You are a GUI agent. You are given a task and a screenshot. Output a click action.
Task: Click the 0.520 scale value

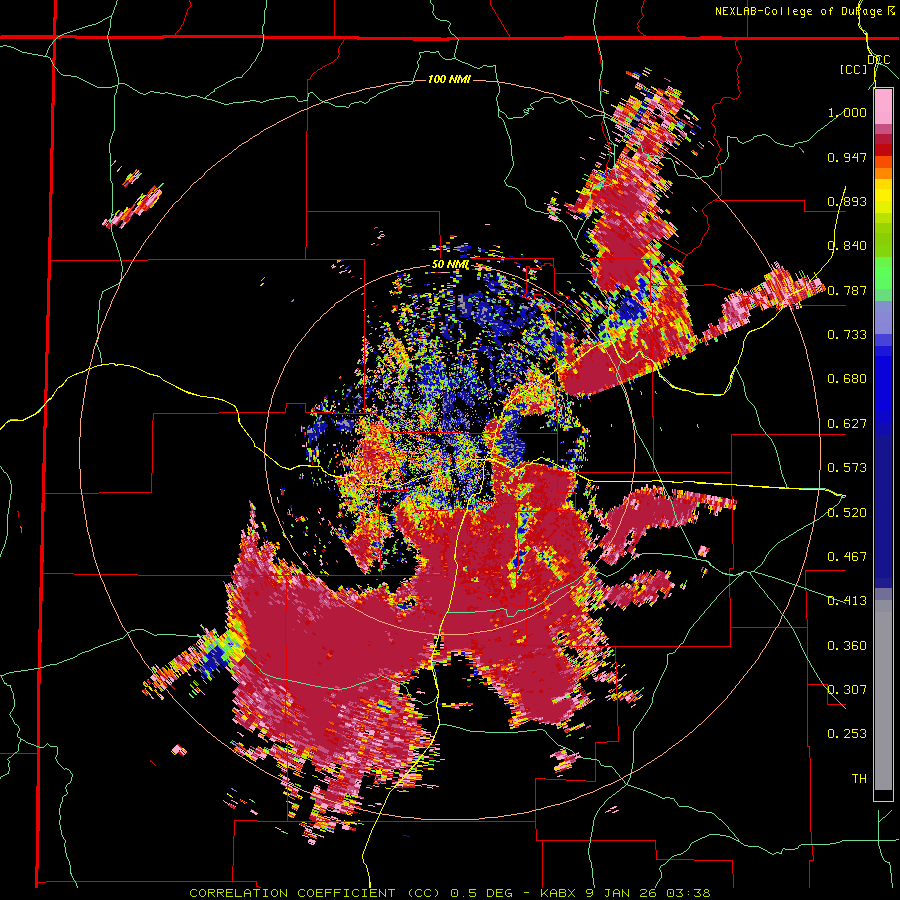coord(847,512)
